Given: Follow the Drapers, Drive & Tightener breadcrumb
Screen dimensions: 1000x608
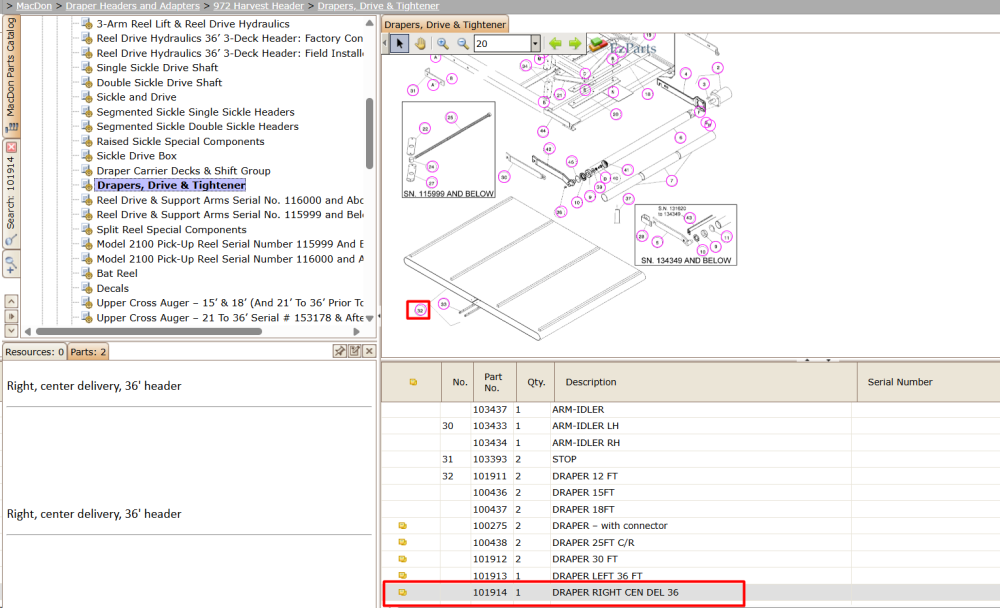Looking at the screenshot, I should click(378, 6).
